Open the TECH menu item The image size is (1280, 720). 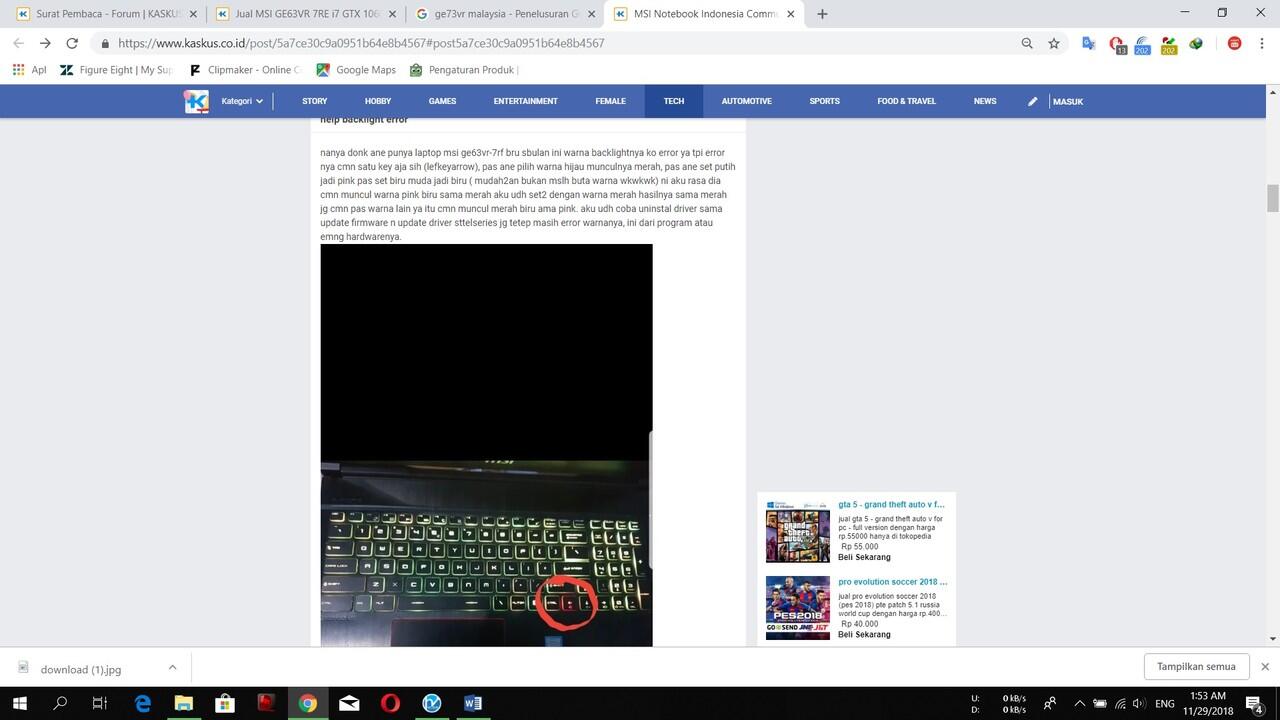(x=674, y=101)
